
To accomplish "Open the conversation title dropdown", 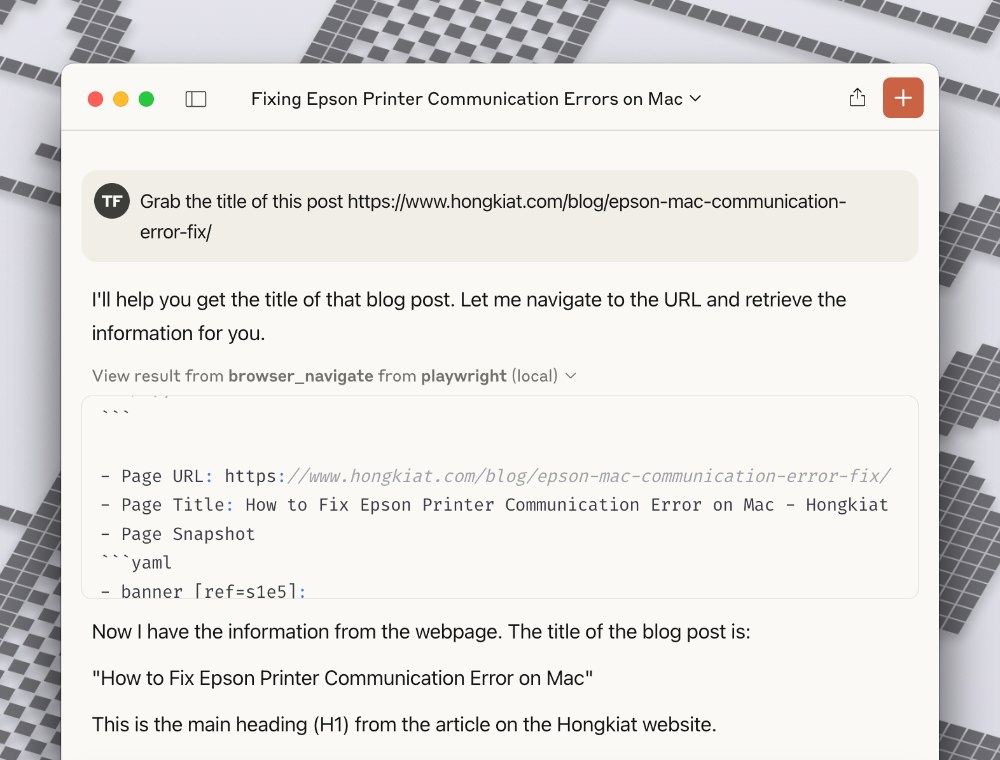I will 476,99.
